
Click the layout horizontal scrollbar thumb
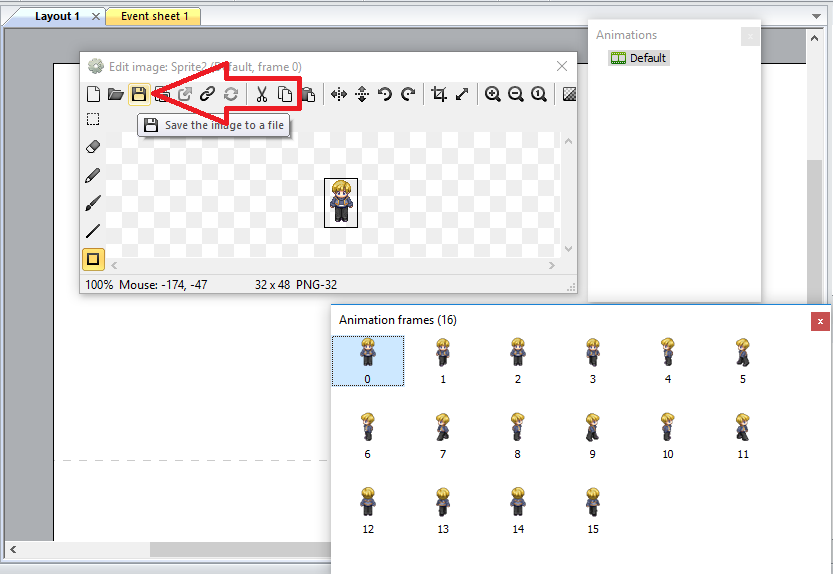click(x=240, y=550)
